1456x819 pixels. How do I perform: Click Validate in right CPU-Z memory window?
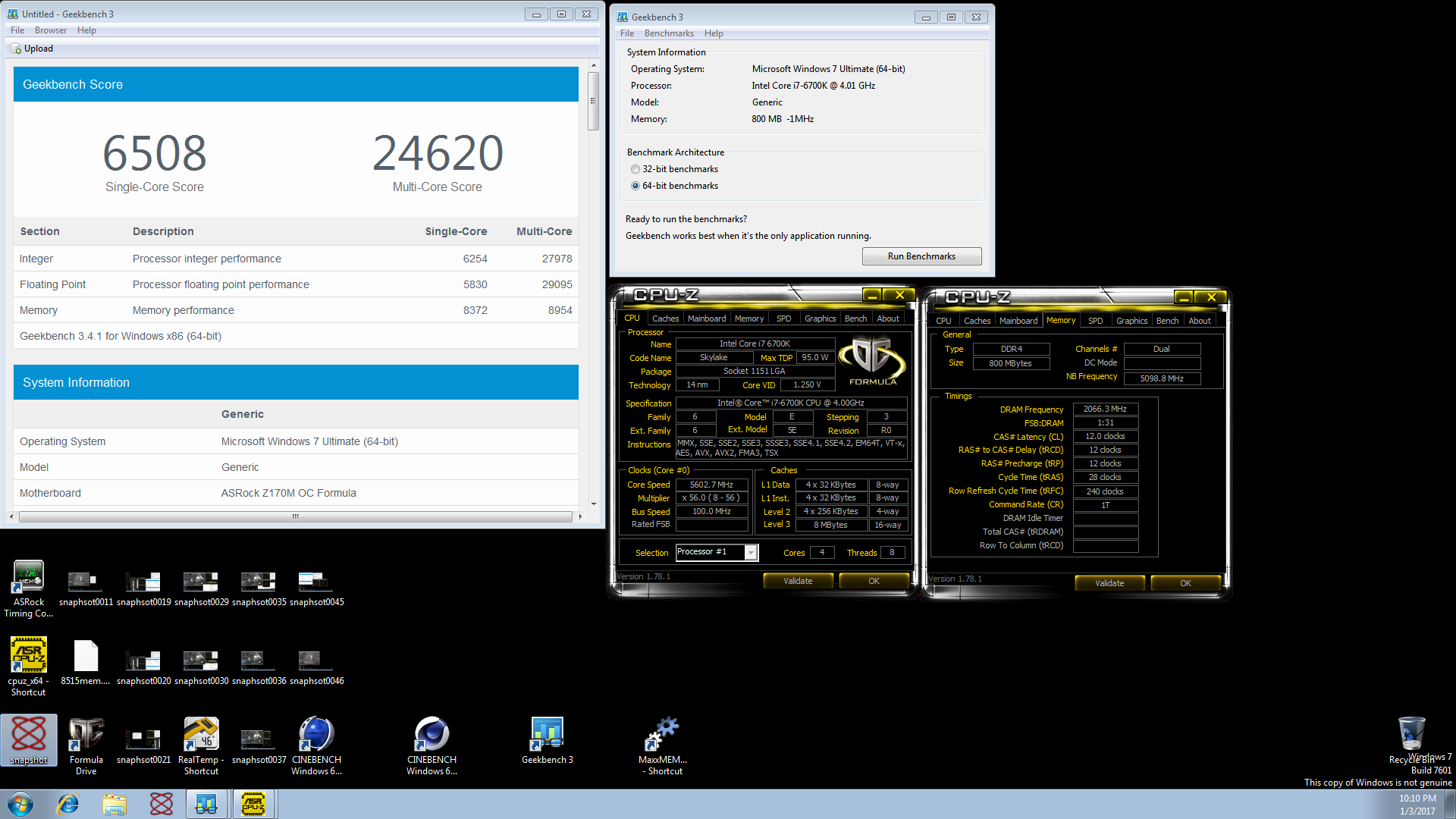click(1109, 583)
